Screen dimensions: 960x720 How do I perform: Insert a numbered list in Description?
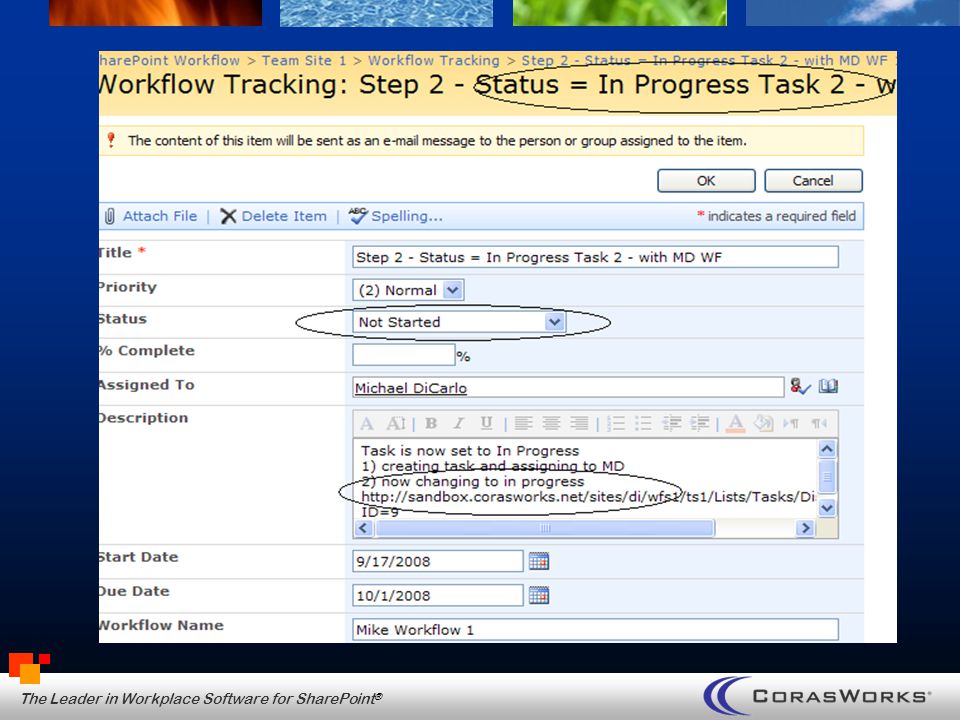coord(616,424)
